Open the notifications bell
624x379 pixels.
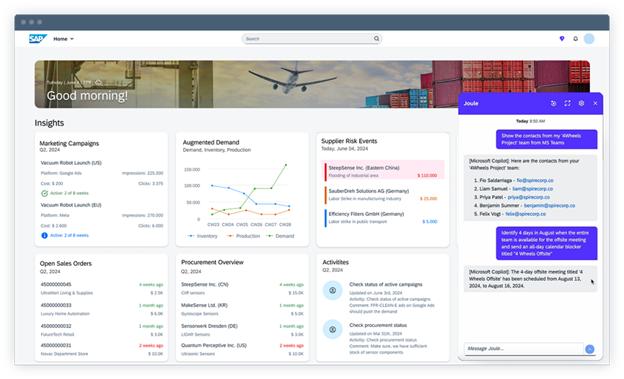pyautogui.click(x=575, y=39)
